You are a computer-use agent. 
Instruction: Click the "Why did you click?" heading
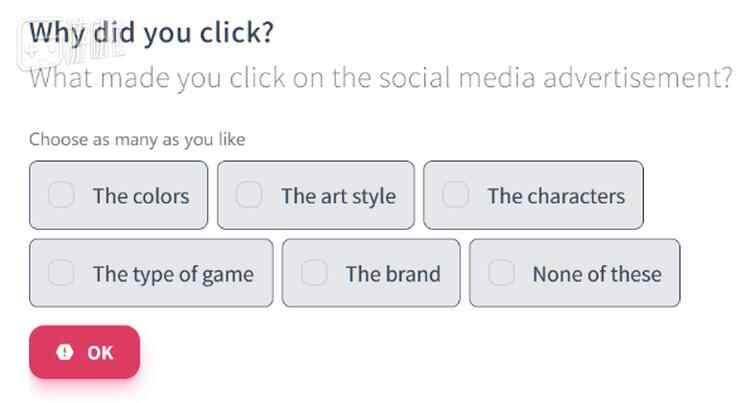[x=151, y=32]
